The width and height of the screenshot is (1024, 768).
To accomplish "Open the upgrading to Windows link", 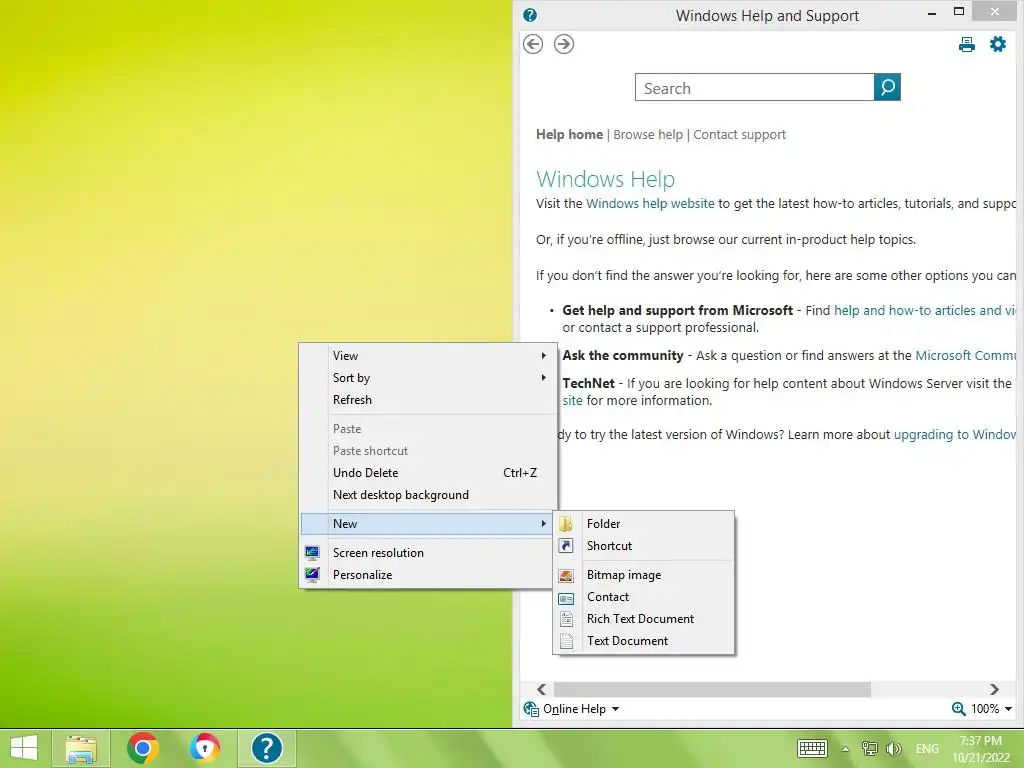I will (954, 435).
